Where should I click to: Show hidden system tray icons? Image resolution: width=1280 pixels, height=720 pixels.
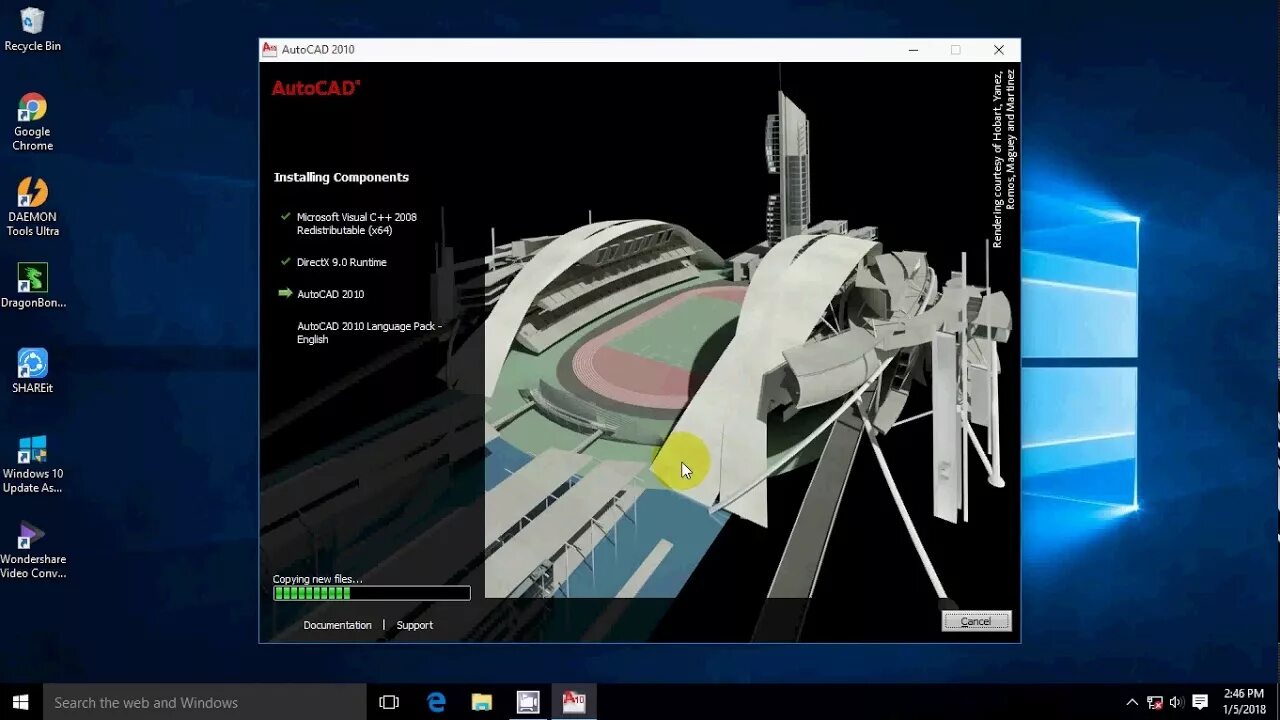pos(1132,702)
